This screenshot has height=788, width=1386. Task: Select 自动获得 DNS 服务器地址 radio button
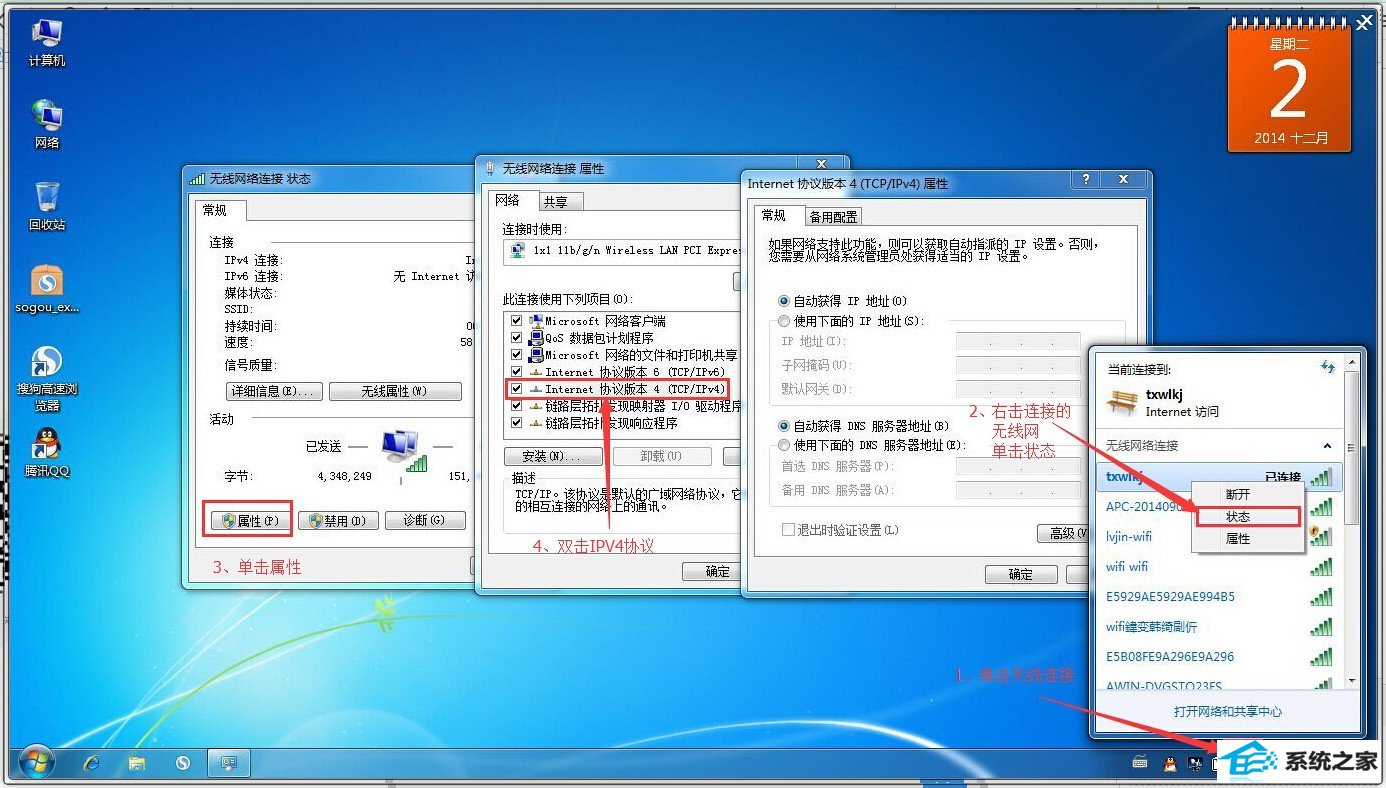(784, 426)
